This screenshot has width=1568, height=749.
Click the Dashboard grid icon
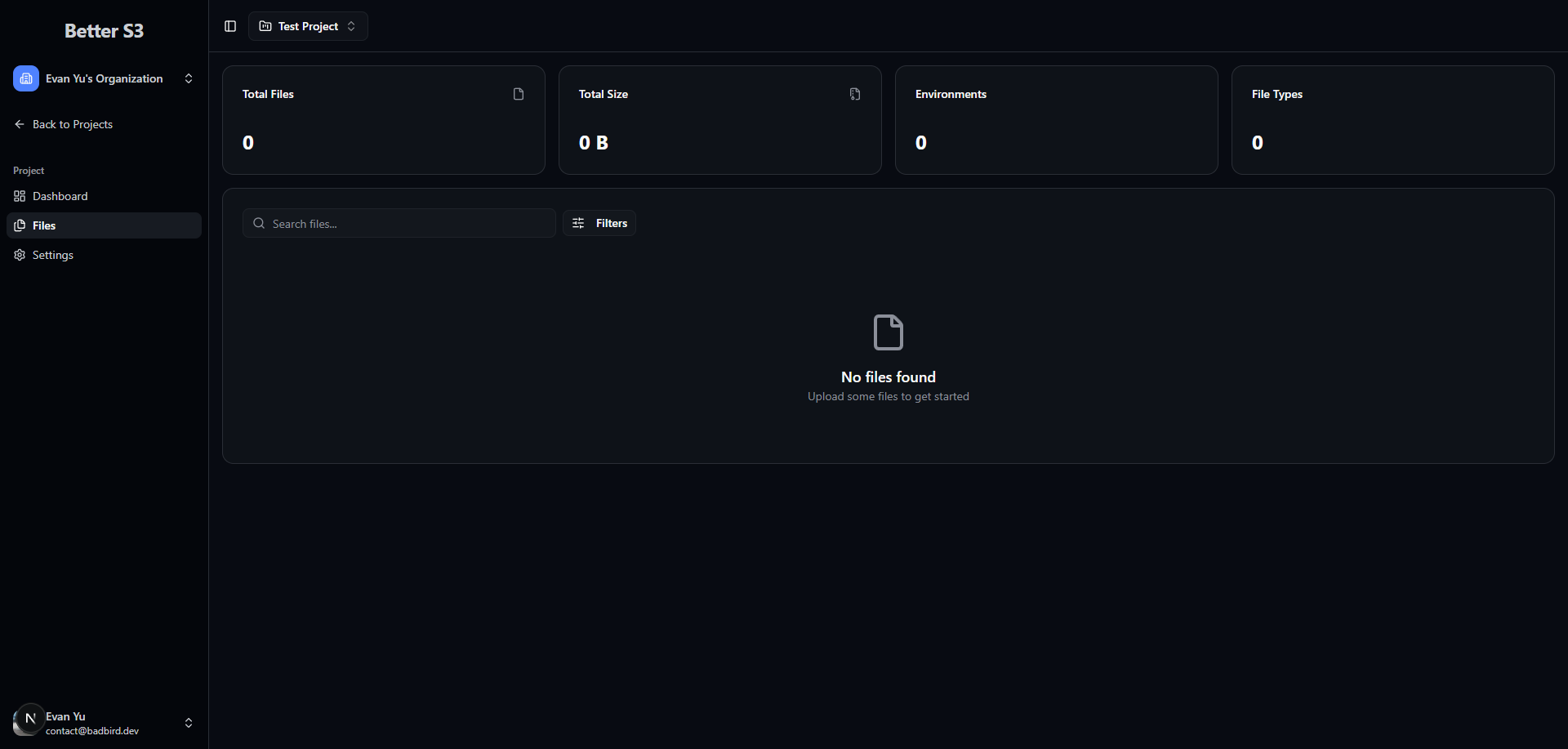(x=20, y=196)
